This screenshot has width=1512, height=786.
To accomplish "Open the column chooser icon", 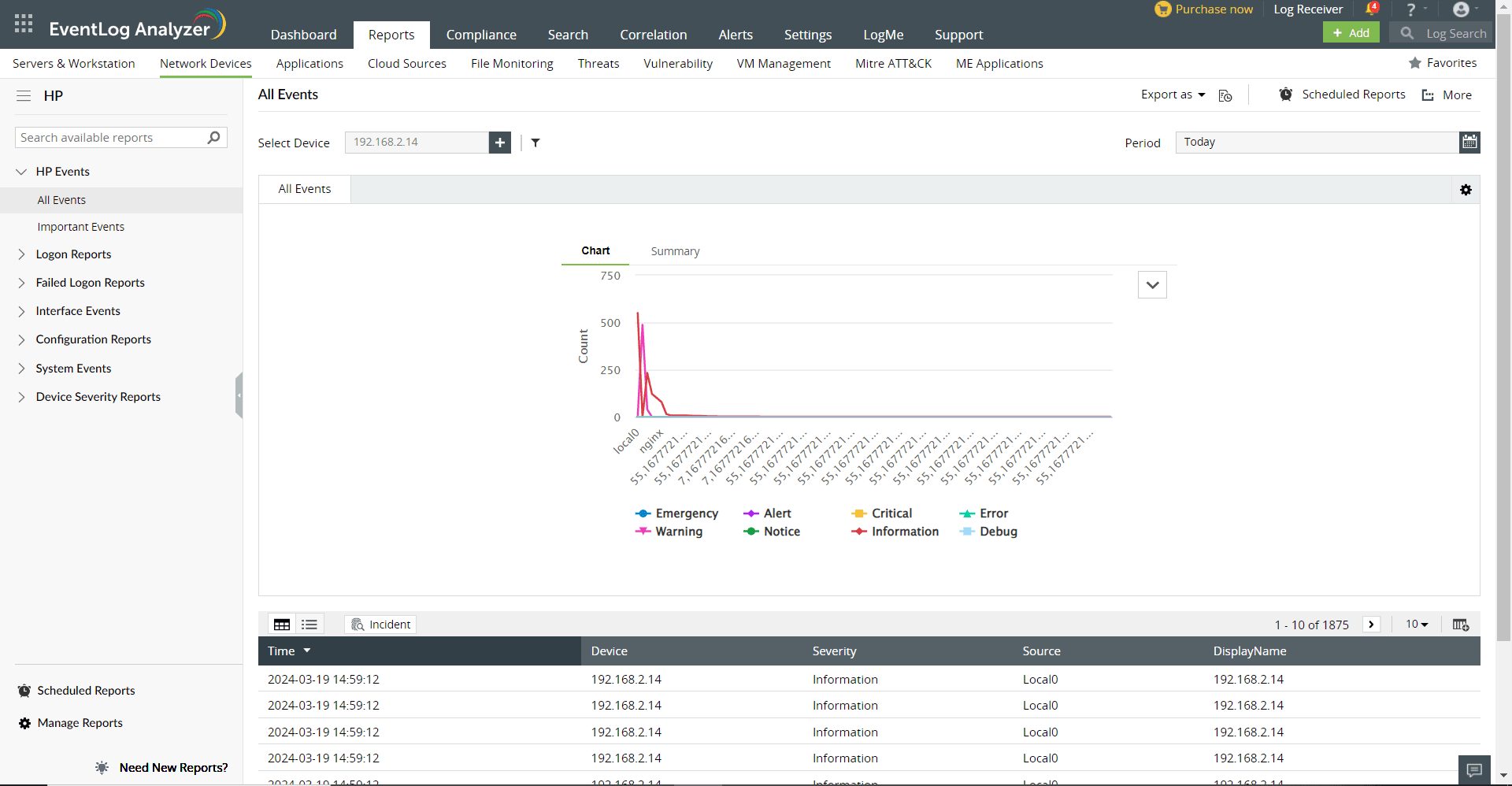I will 1461,625.
